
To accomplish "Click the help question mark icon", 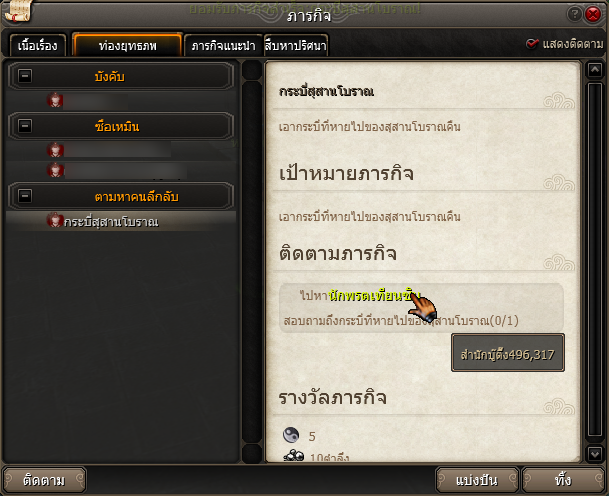I will coord(574,14).
